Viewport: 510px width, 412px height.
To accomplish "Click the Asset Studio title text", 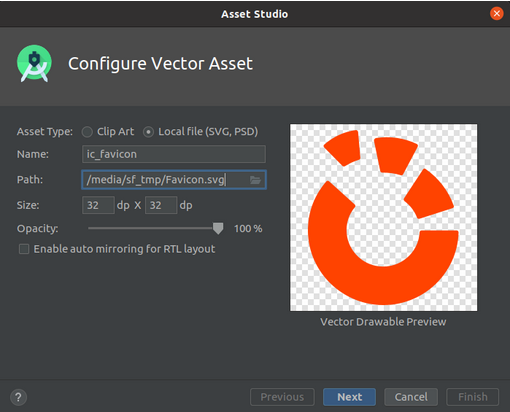I will (255, 14).
